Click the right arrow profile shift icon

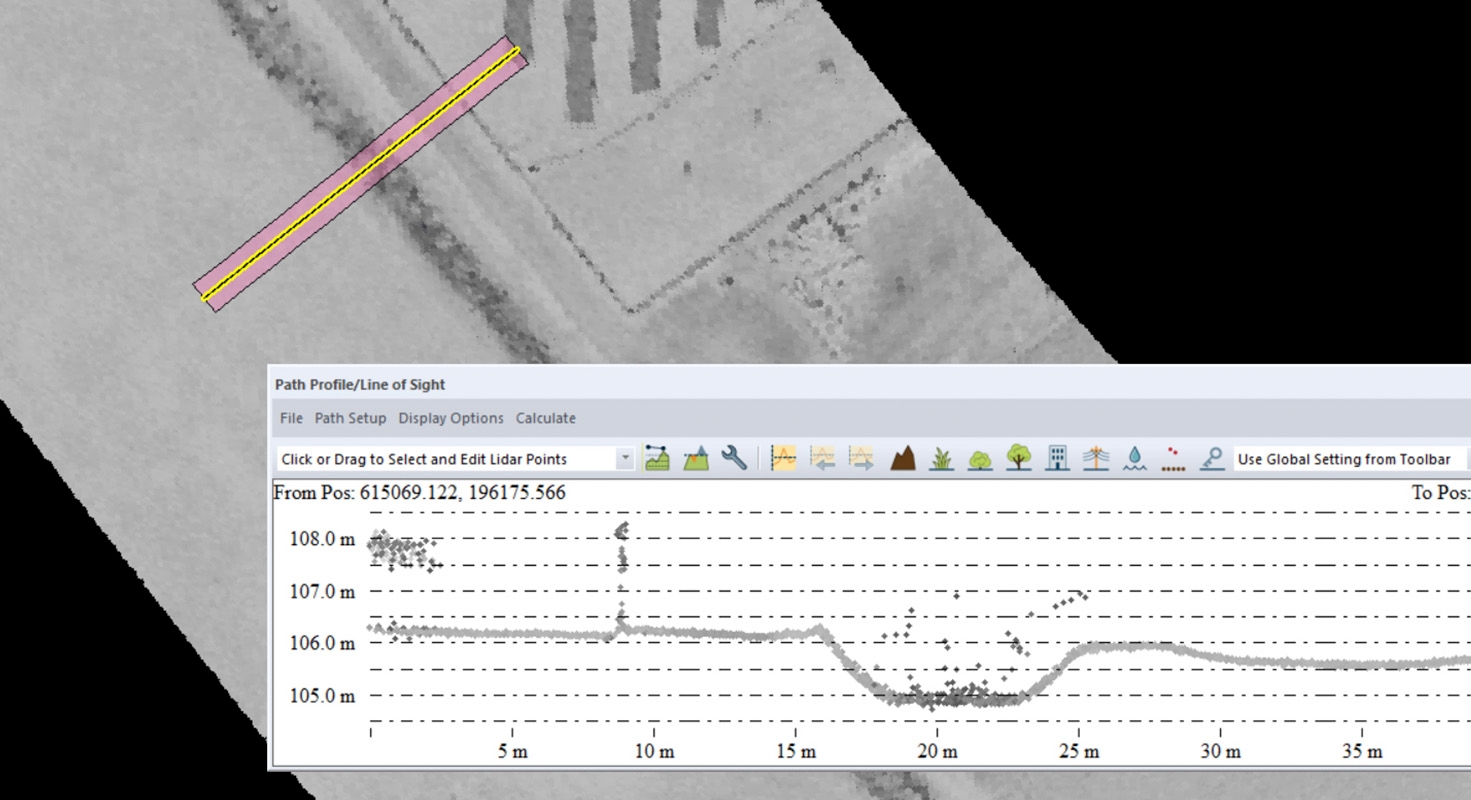(x=861, y=459)
